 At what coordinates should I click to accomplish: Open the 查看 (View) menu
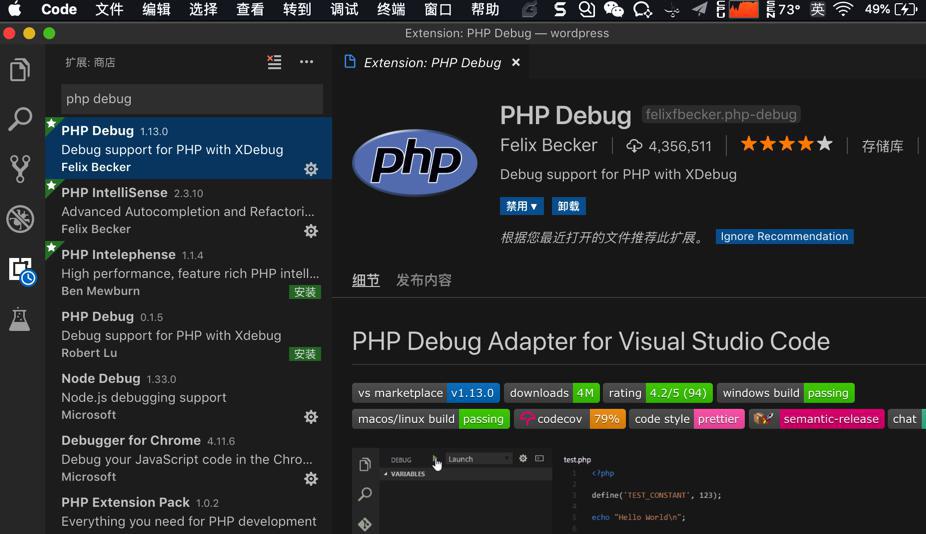(250, 9)
